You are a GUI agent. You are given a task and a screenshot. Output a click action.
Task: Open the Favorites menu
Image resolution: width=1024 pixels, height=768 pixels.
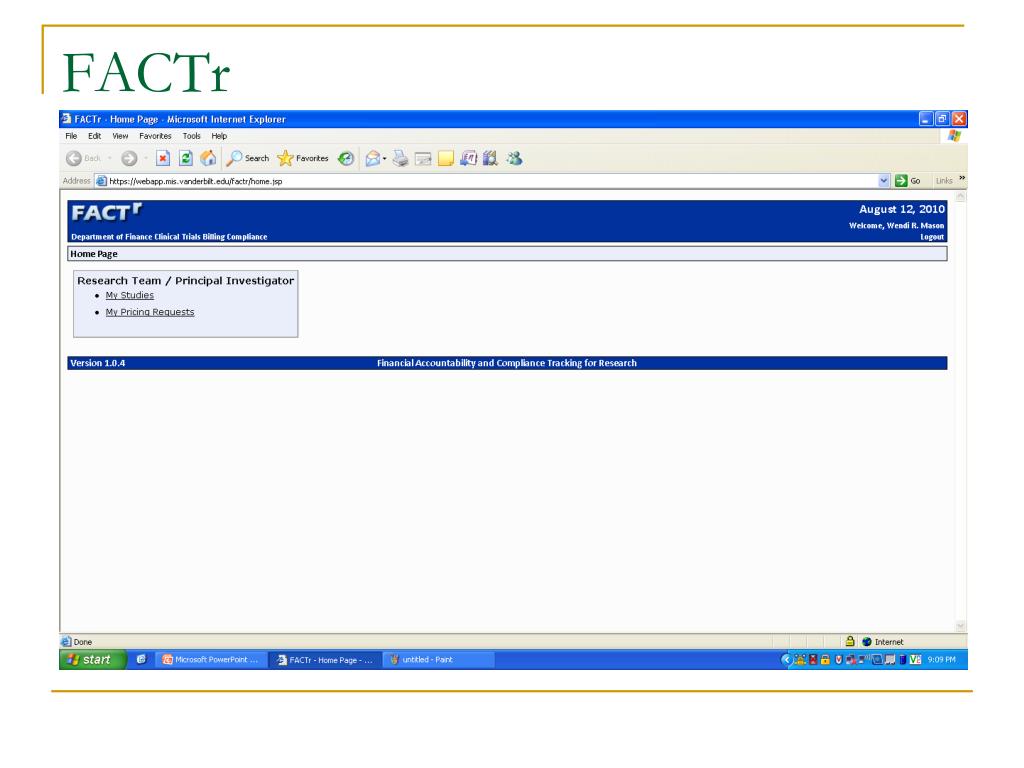tap(155, 136)
